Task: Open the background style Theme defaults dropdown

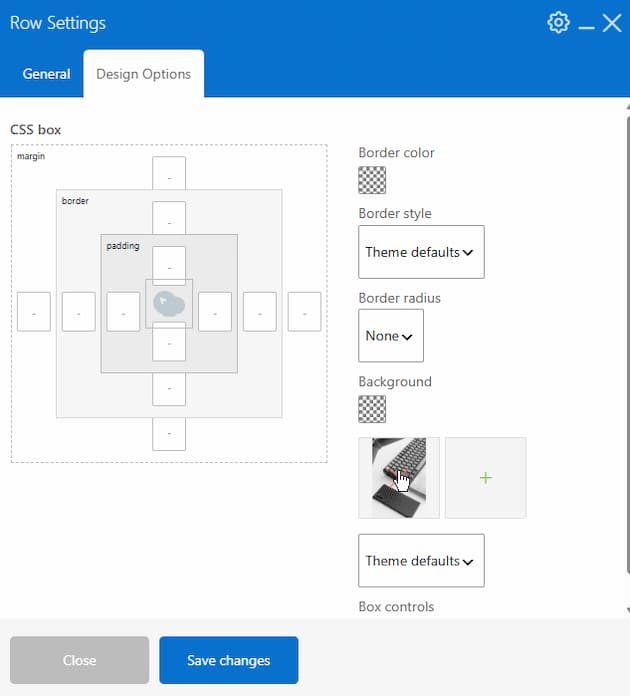Action: click(421, 561)
